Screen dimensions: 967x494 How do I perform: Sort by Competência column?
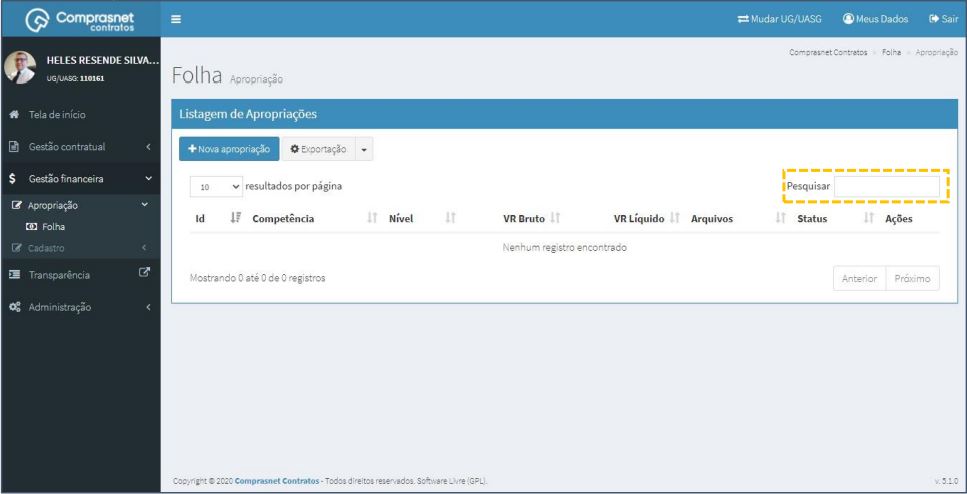[x=314, y=219]
